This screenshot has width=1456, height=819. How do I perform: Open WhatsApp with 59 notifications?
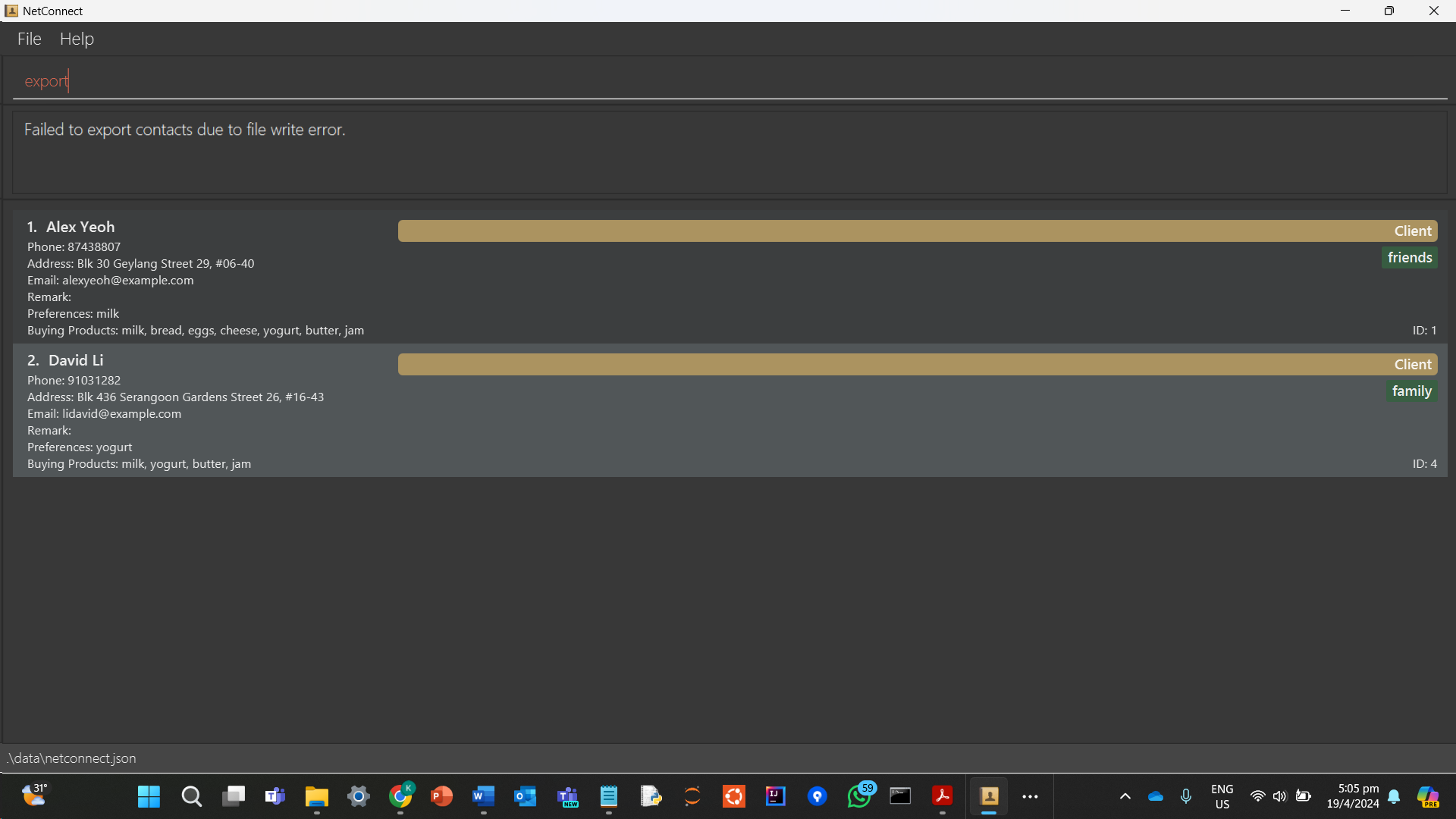(x=859, y=796)
